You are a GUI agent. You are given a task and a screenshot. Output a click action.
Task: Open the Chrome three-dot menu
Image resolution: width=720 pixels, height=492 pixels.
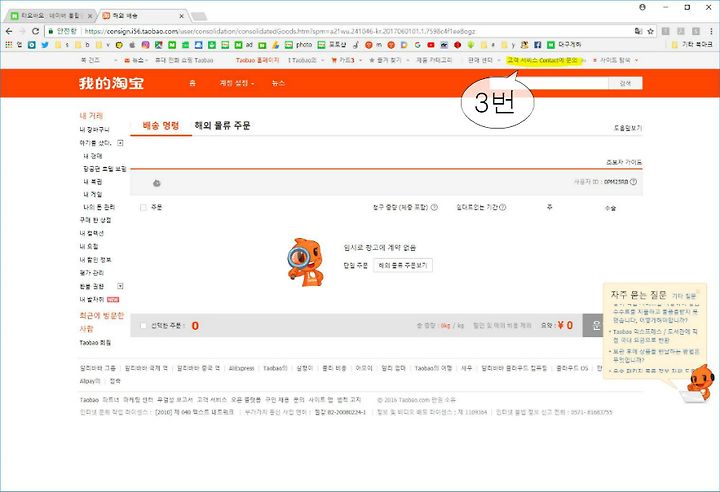click(711, 31)
